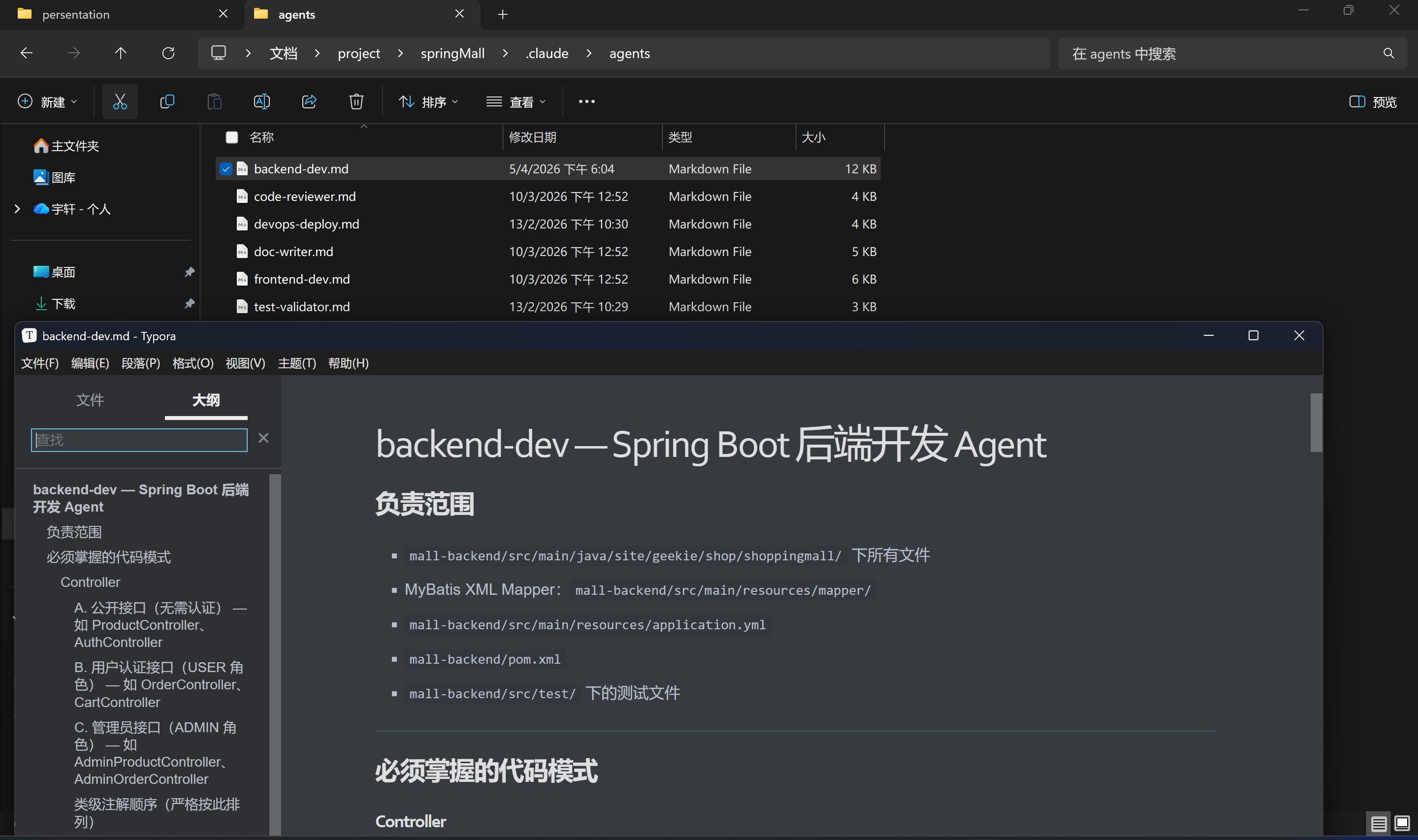Open the 主题(T) menu in Typora
This screenshot has width=1418, height=840.
tap(297, 363)
